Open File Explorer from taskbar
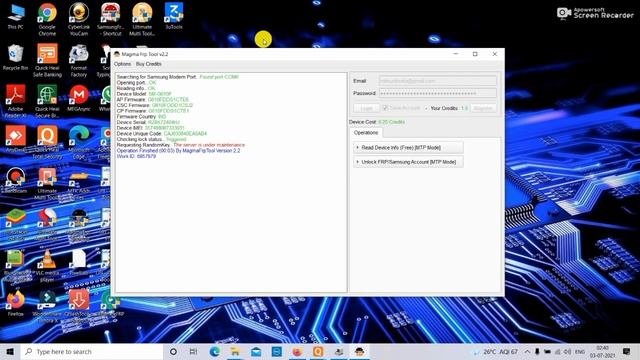The image size is (640, 360). 235,351
